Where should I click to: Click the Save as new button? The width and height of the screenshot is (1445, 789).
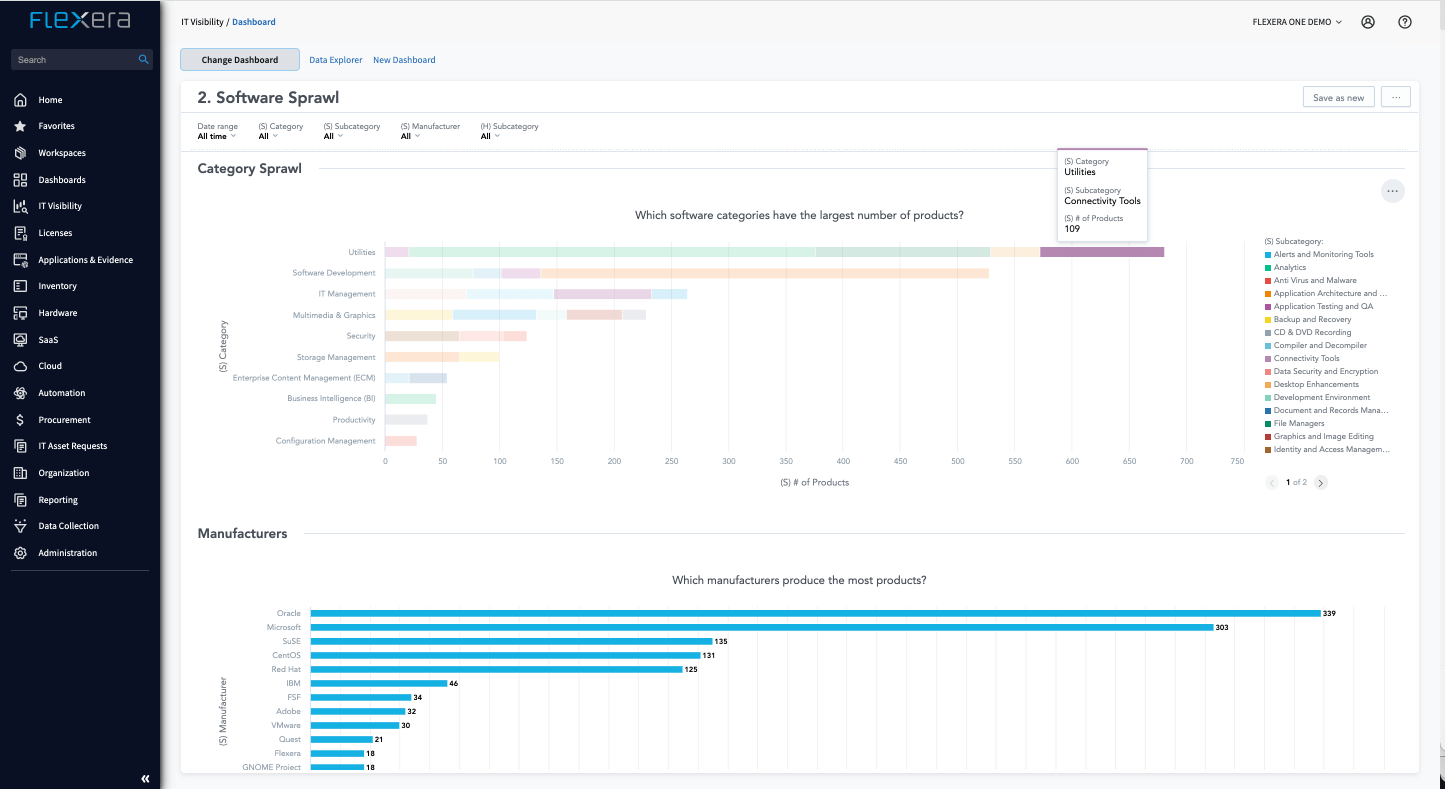coord(1338,97)
